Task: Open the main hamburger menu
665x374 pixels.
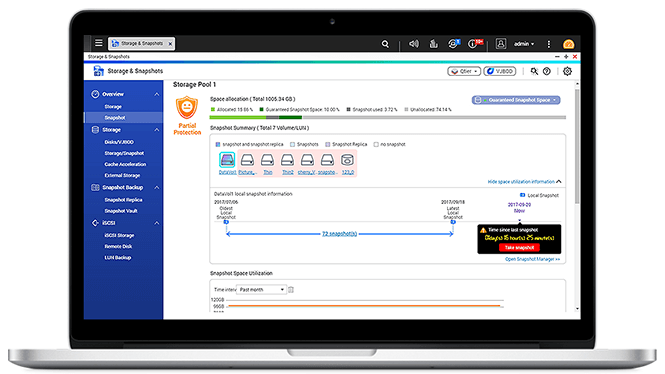Action: click(99, 43)
